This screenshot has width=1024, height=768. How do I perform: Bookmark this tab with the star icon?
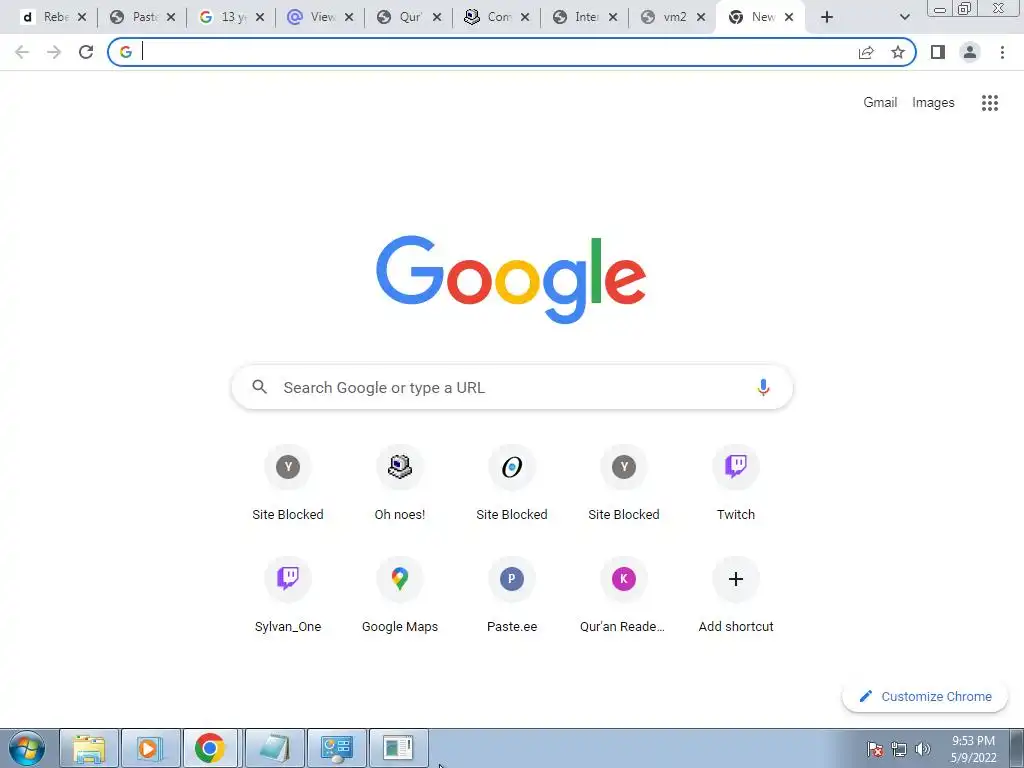(x=898, y=52)
